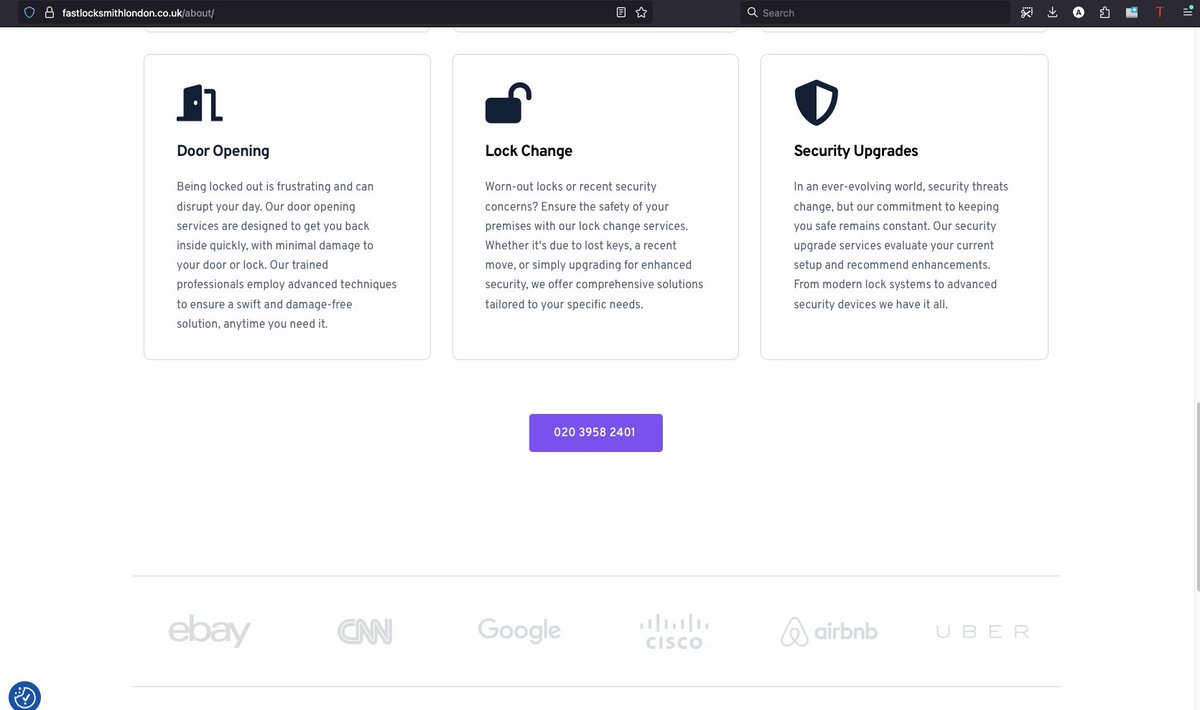Click the paragraph starting 'In an ever-evolving world'

tap(901, 245)
